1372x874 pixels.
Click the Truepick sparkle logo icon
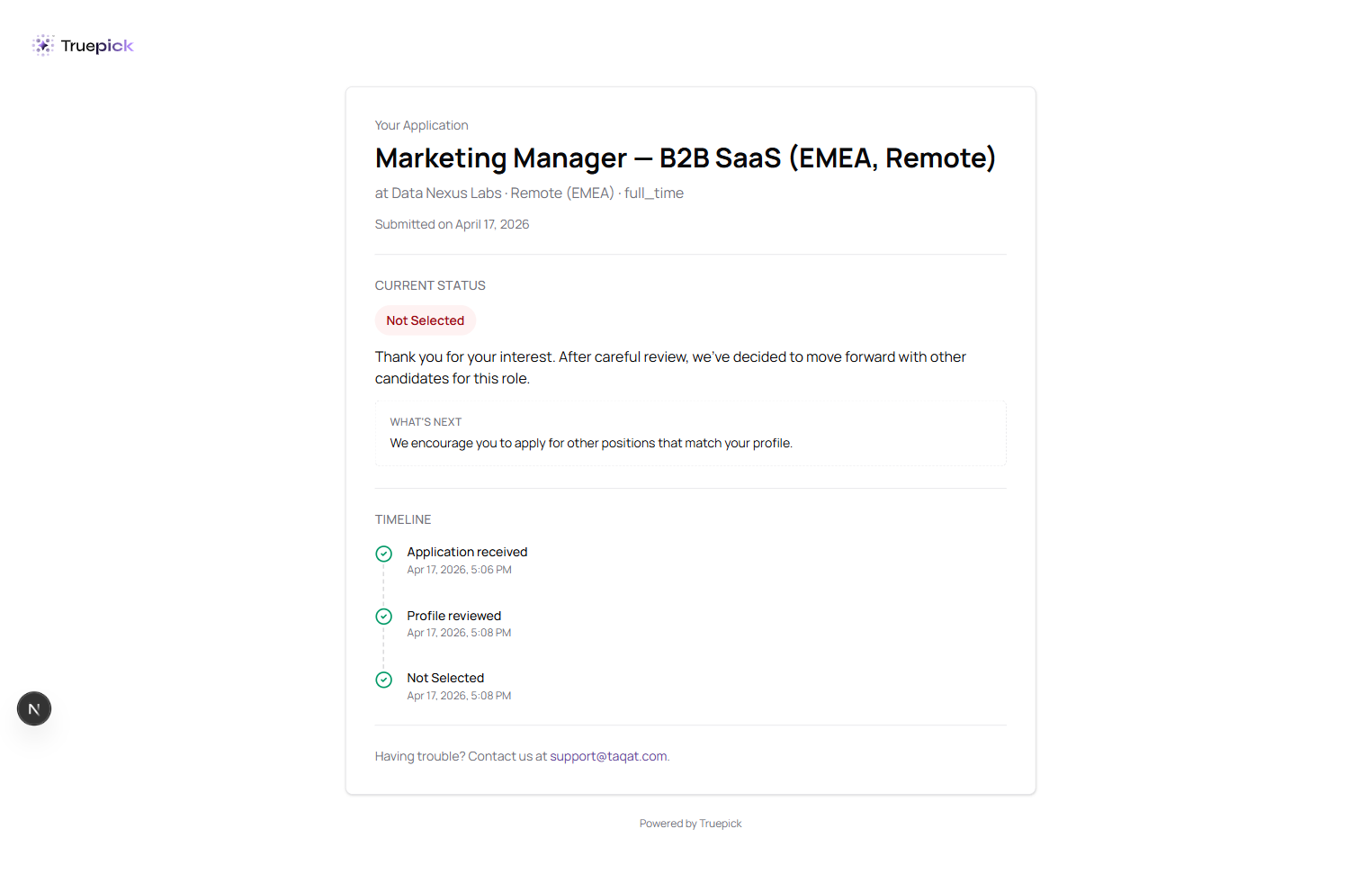coord(43,45)
